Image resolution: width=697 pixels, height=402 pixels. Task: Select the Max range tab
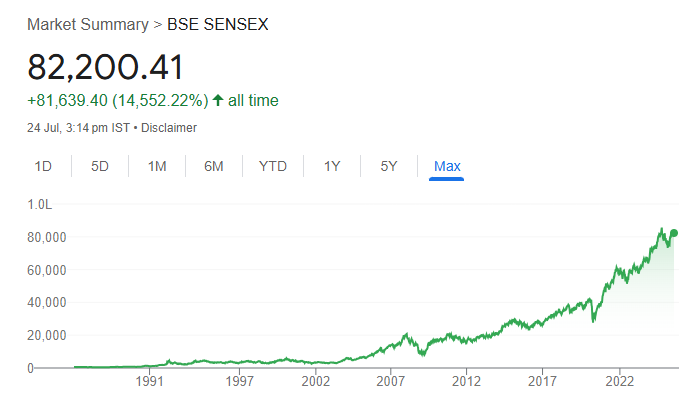point(447,166)
